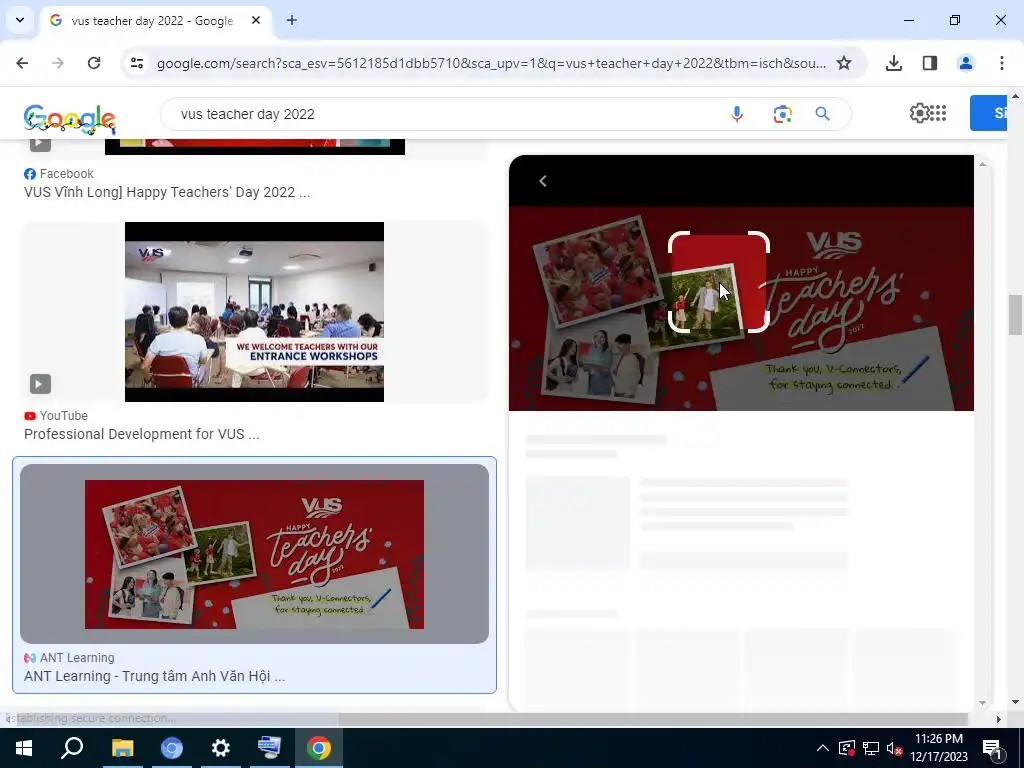
Task: Open the Google apps grid
Action: point(938,113)
